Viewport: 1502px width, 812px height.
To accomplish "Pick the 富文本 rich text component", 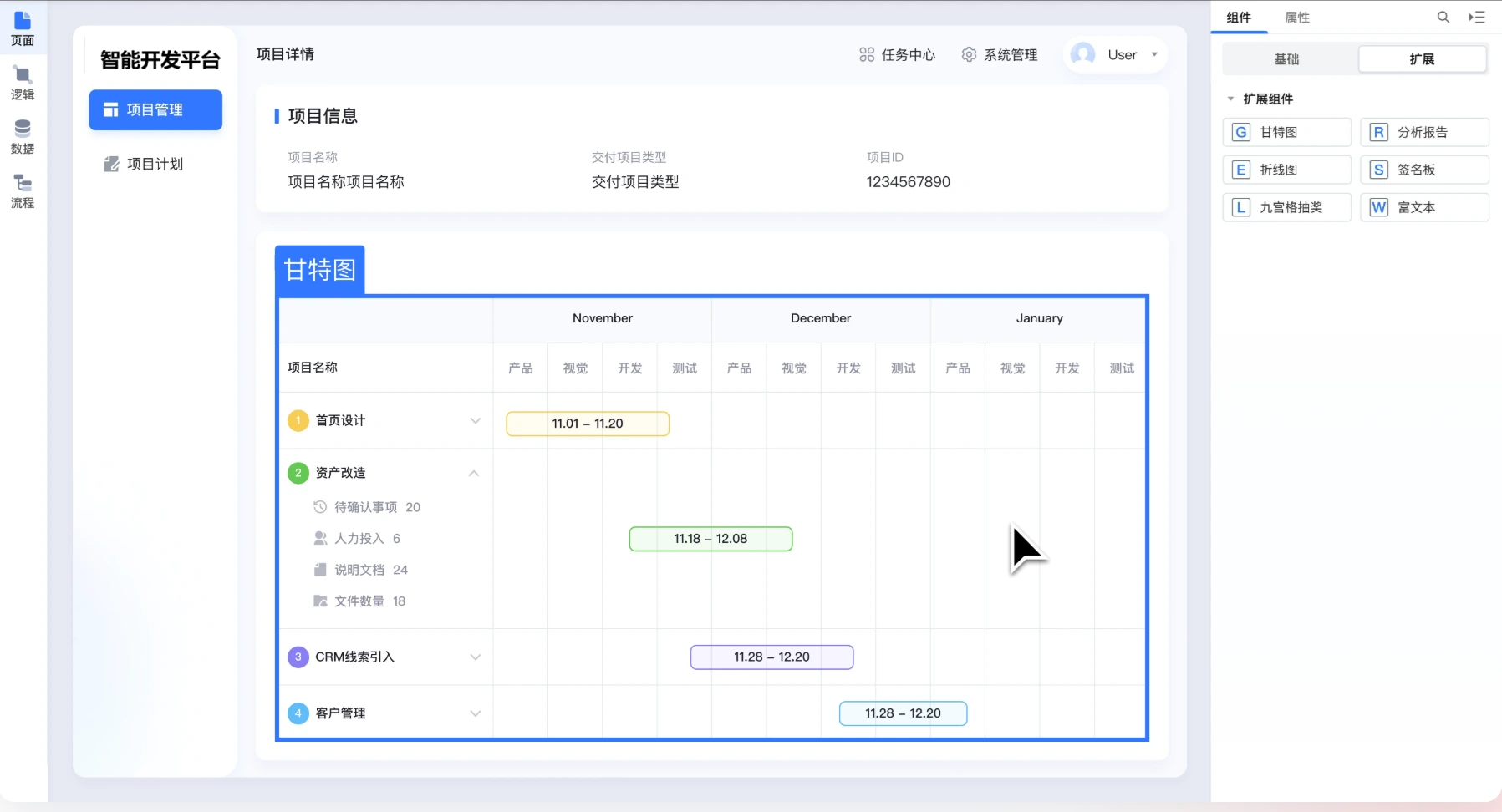I will tap(1424, 207).
